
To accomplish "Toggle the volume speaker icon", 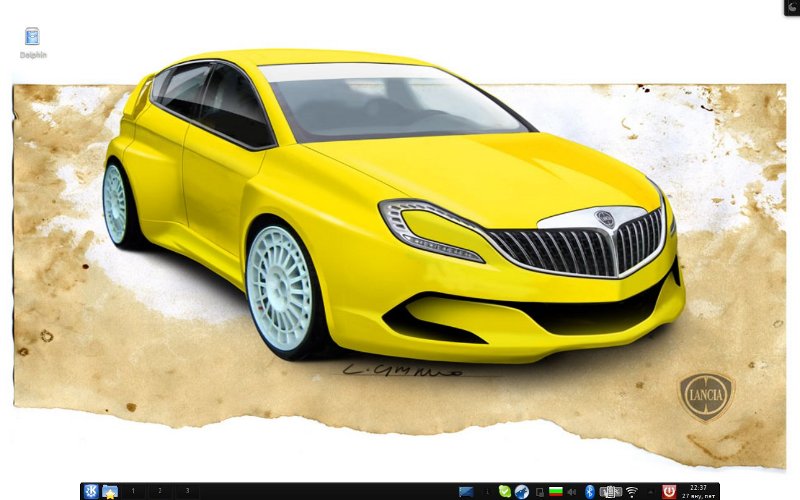I will tap(572, 491).
